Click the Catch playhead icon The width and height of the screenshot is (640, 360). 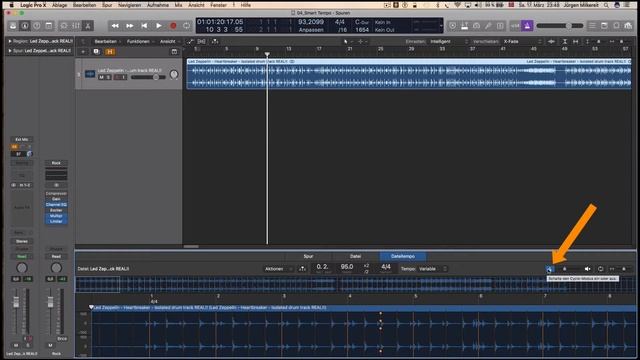[x=215, y=41]
